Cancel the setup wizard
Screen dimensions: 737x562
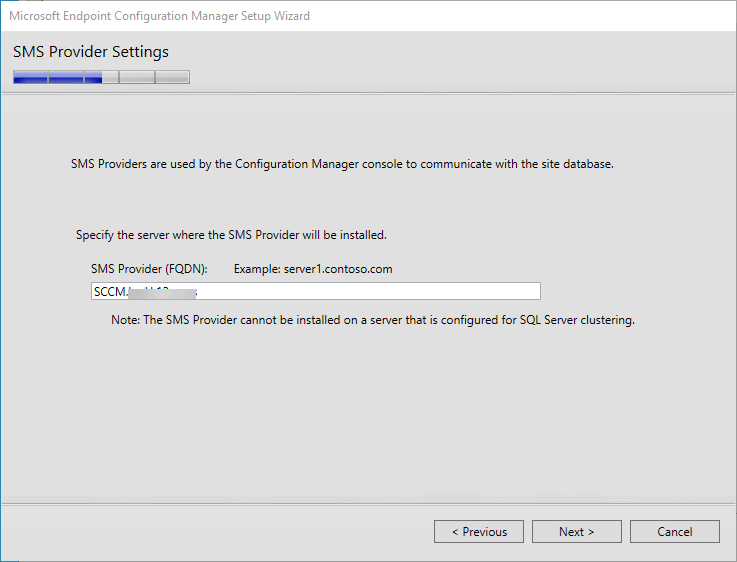674,531
